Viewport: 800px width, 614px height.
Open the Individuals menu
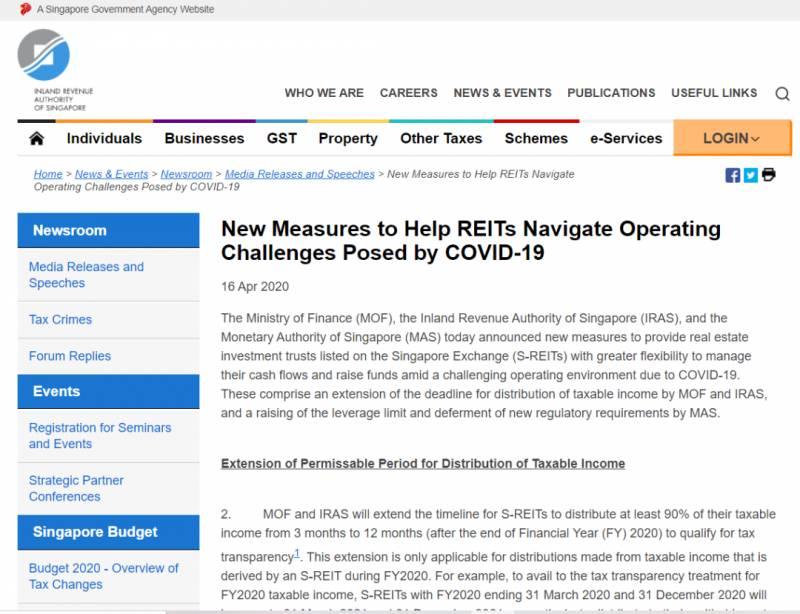(104, 138)
